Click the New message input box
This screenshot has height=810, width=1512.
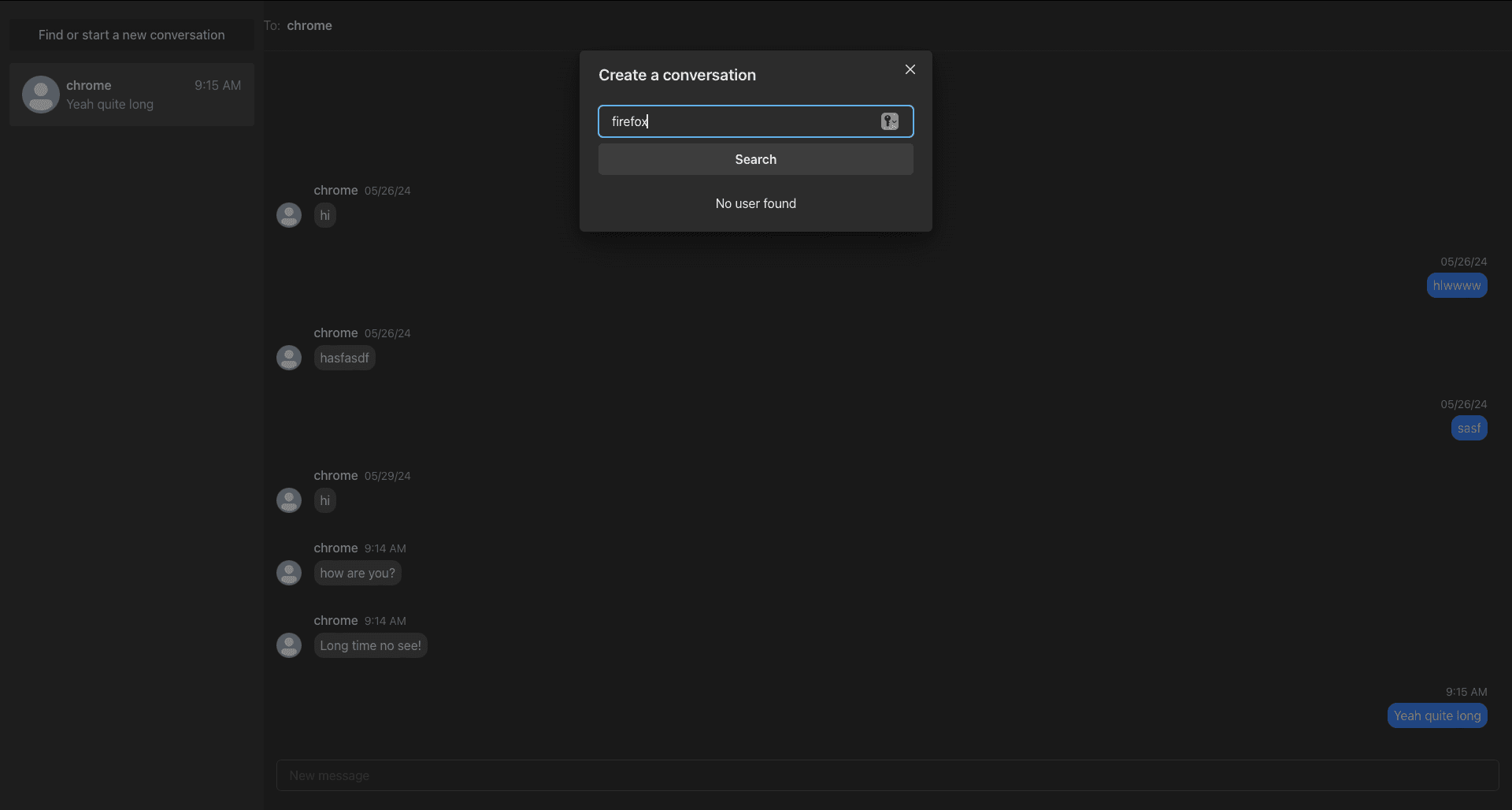[888, 775]
